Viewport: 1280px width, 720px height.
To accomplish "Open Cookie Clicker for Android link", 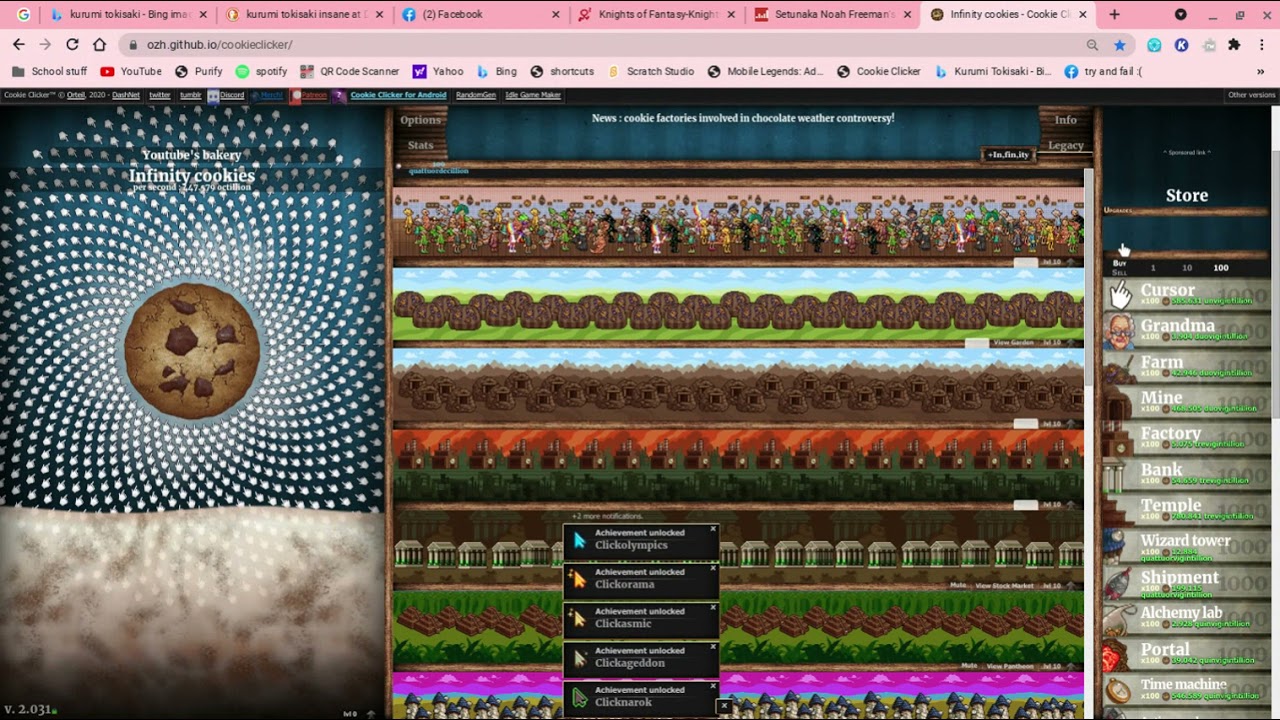I will tap(398, 95).
